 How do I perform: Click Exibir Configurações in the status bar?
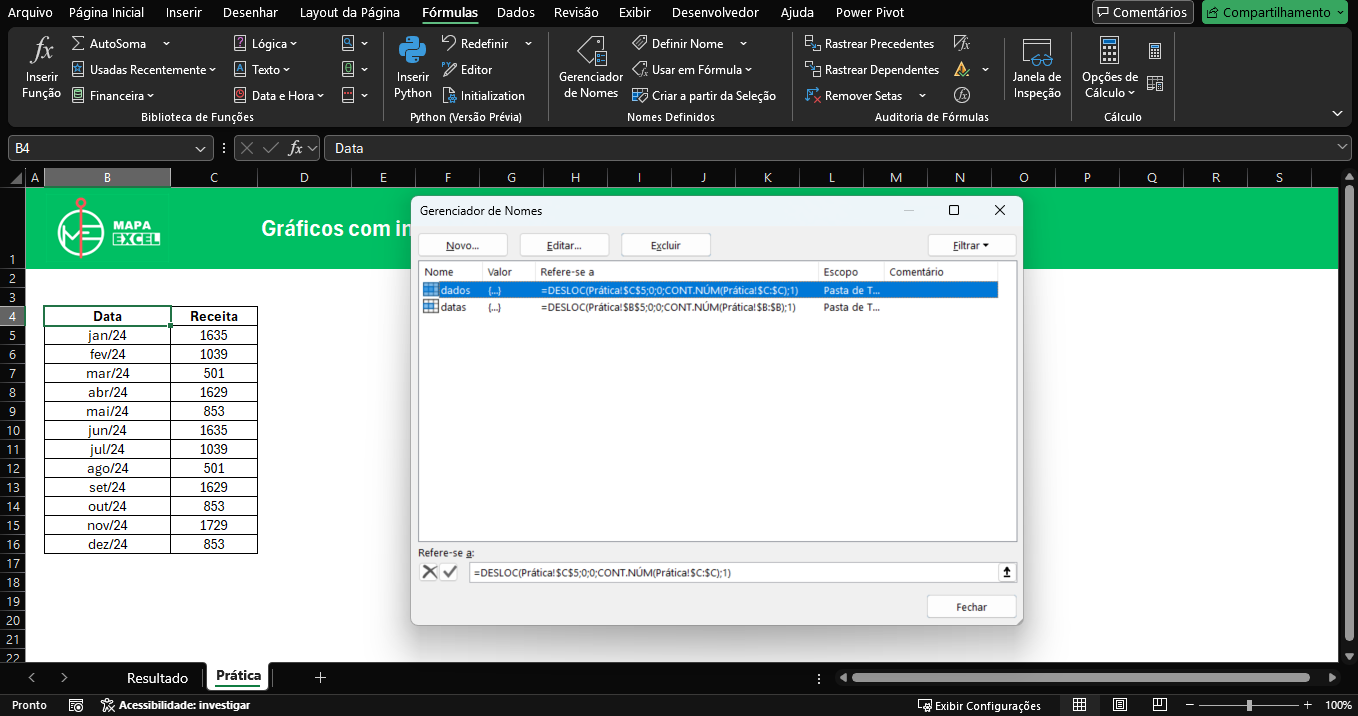tap(979, 705)
